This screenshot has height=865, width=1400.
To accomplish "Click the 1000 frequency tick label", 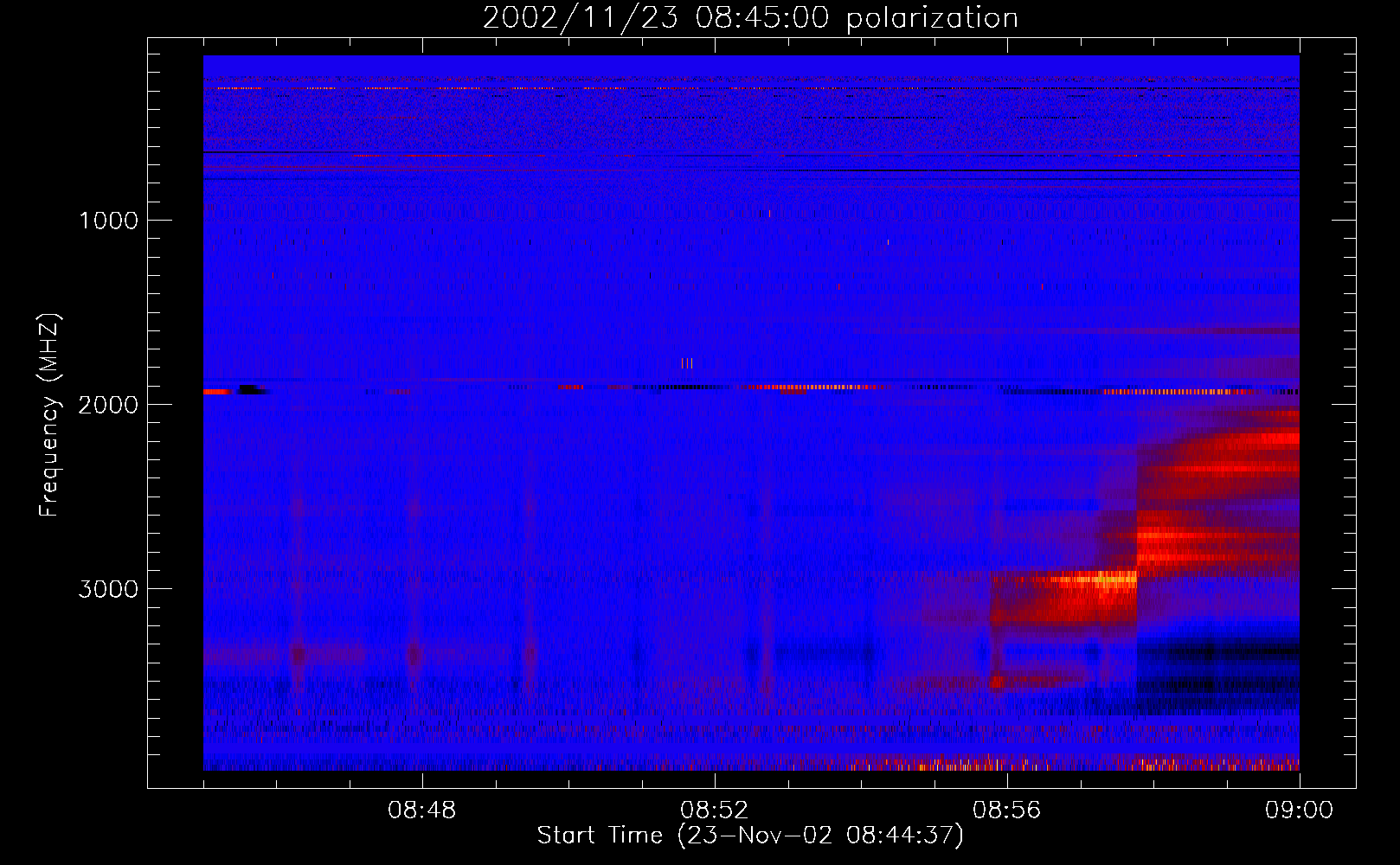I will (108, 221).
